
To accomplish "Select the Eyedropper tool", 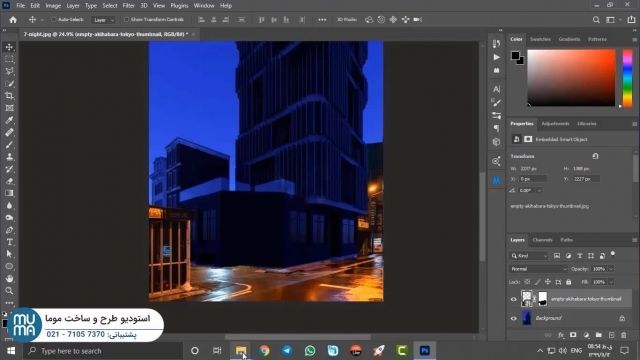I will [9, 120].
